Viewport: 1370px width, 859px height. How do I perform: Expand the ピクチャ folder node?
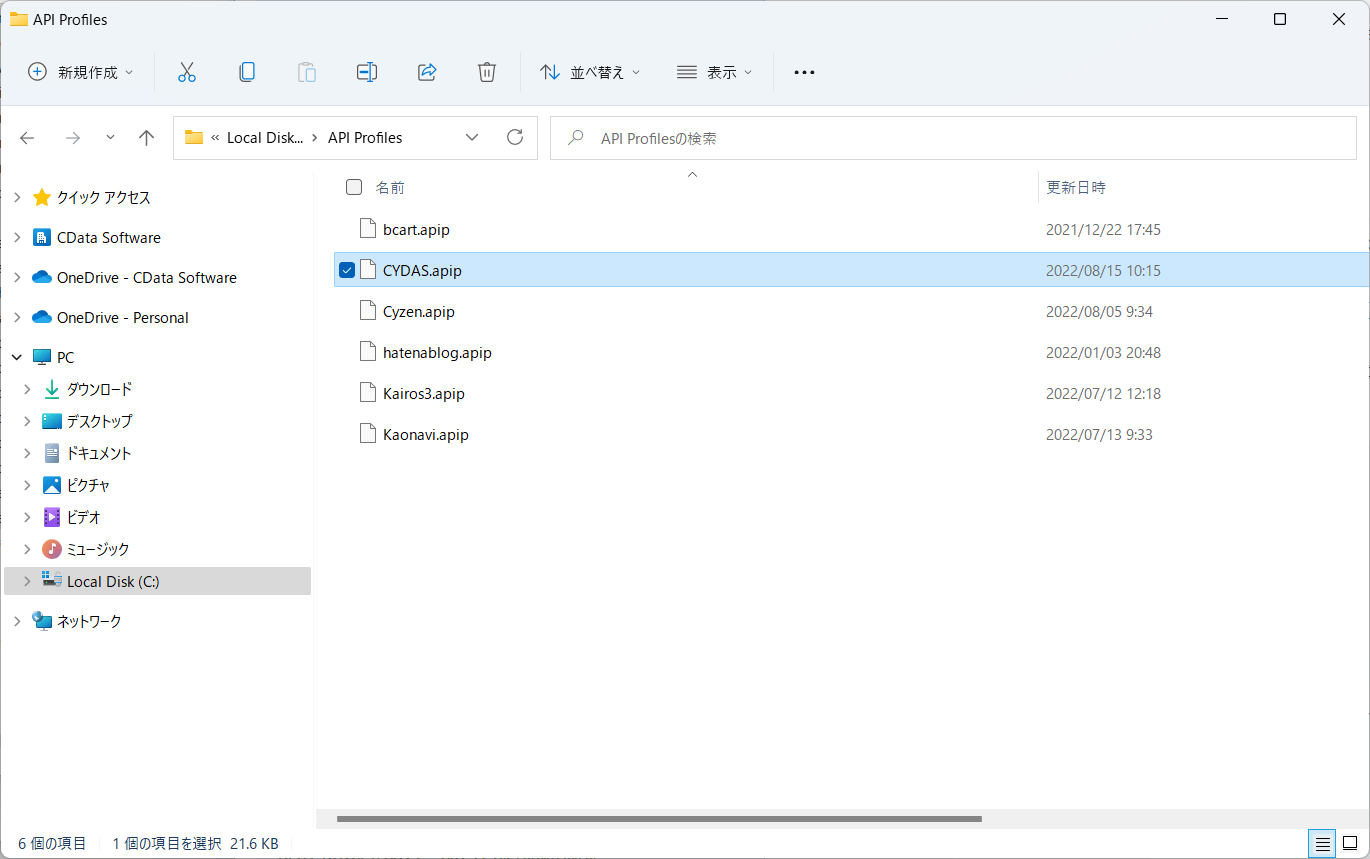pos(27,485)
